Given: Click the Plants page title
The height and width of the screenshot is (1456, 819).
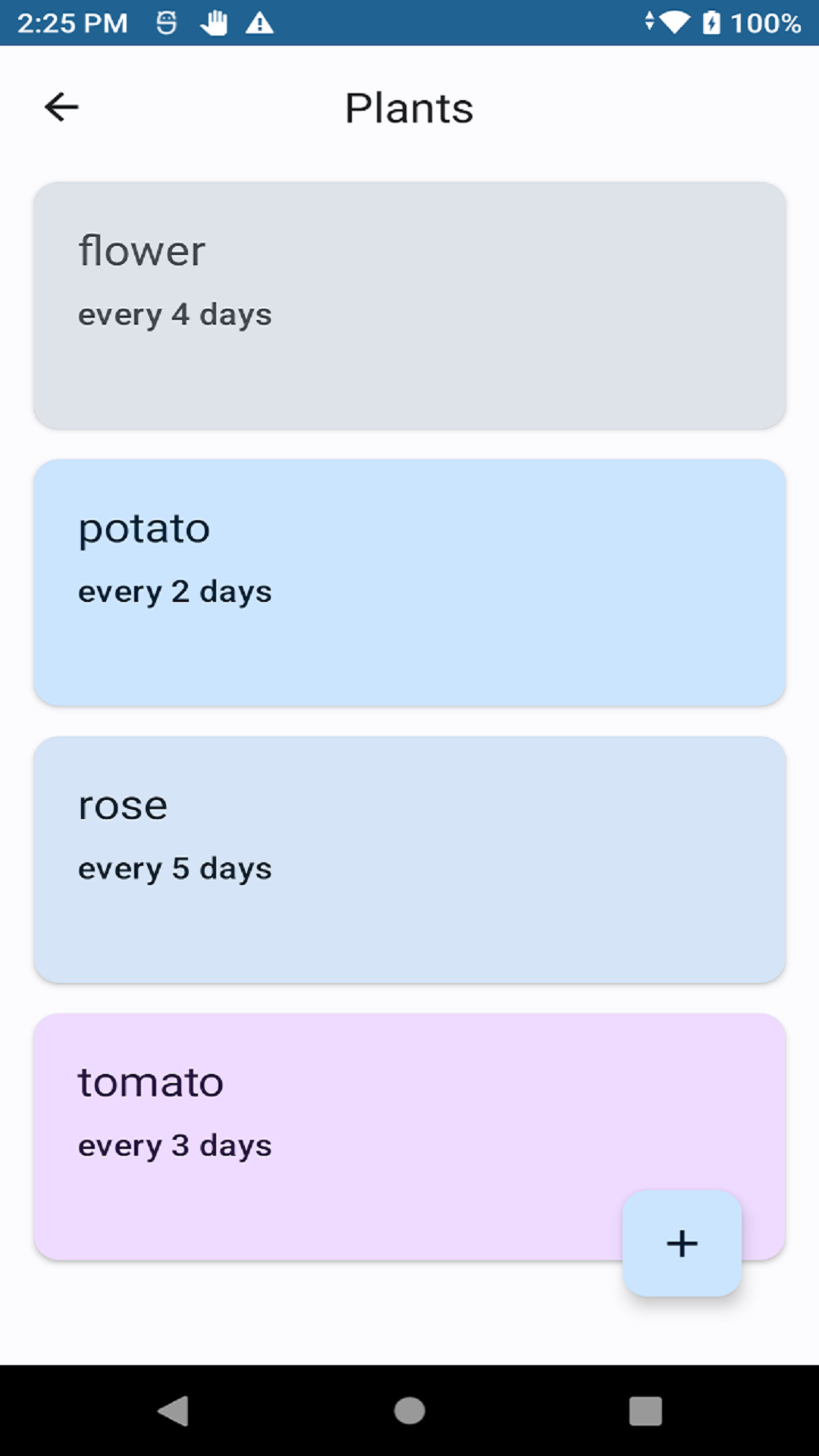Looking at the screenshot, I should (409, 108).
